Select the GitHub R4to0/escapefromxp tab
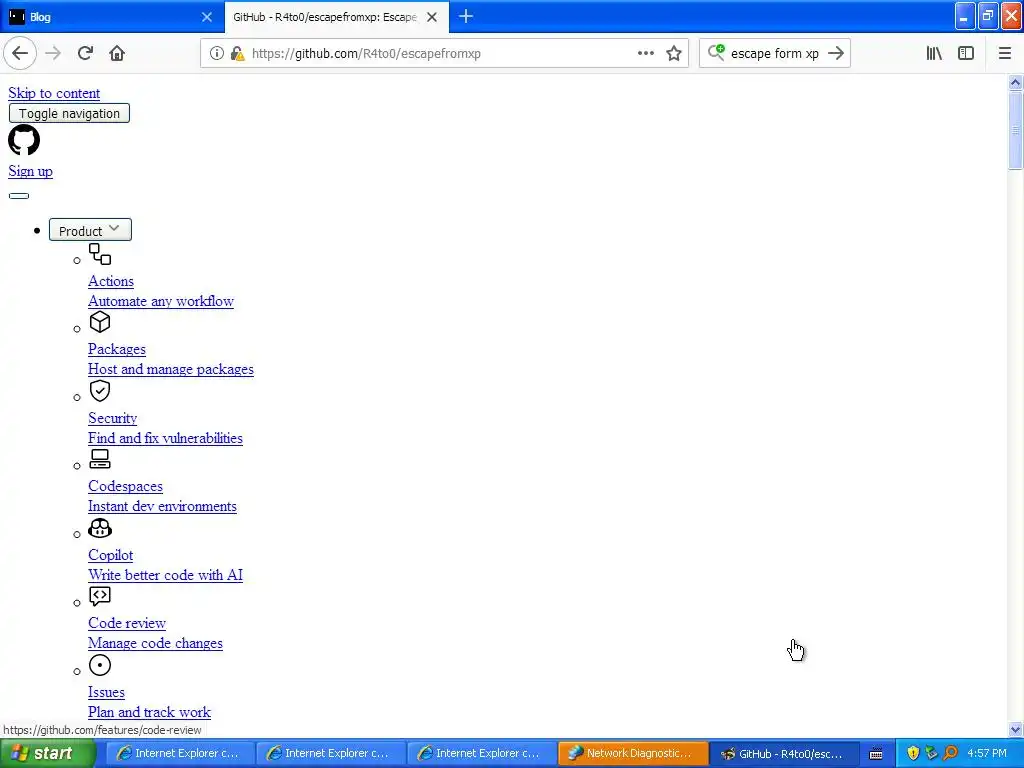Viewport: 1024px width, 768px height. coord(336,17)
